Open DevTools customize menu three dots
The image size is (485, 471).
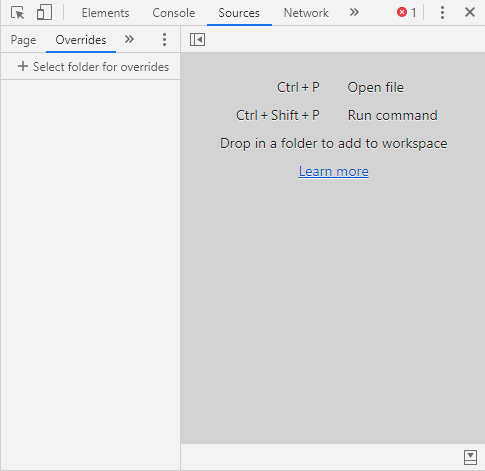[442, 13]
